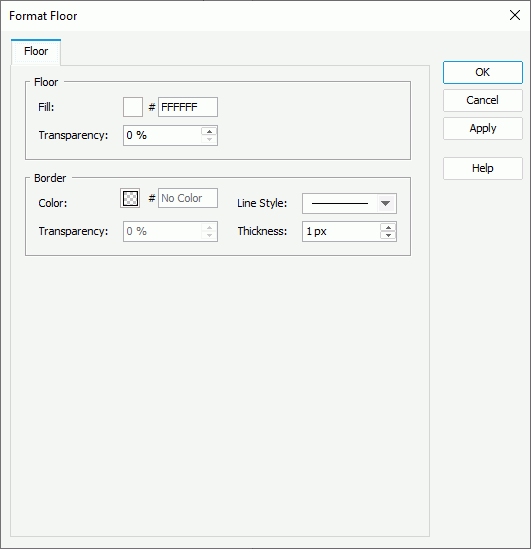
Task: Open the Border no-color swatch
Action: [130, 199]
